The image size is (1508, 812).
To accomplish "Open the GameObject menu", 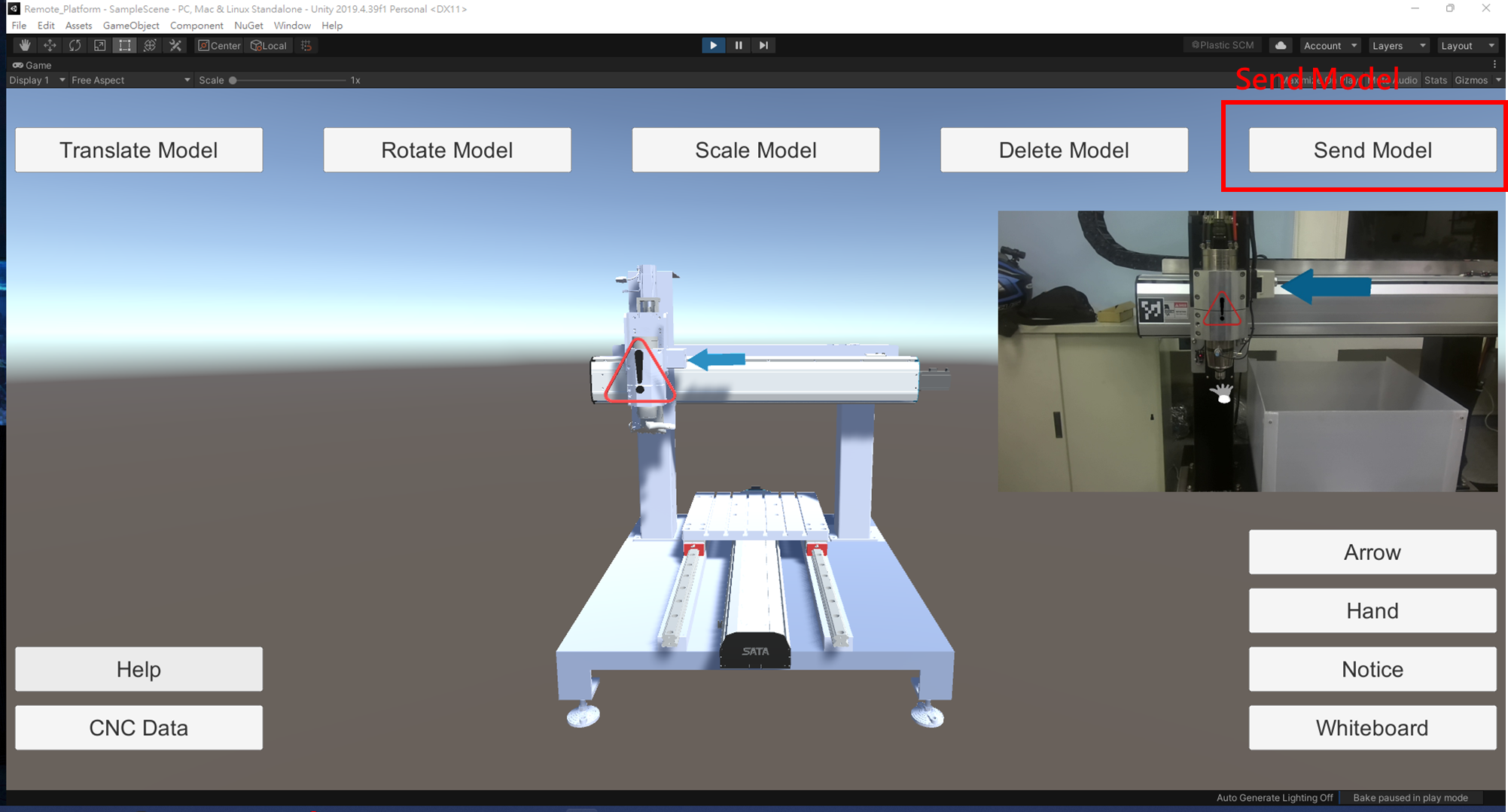I will coord(131,25).
